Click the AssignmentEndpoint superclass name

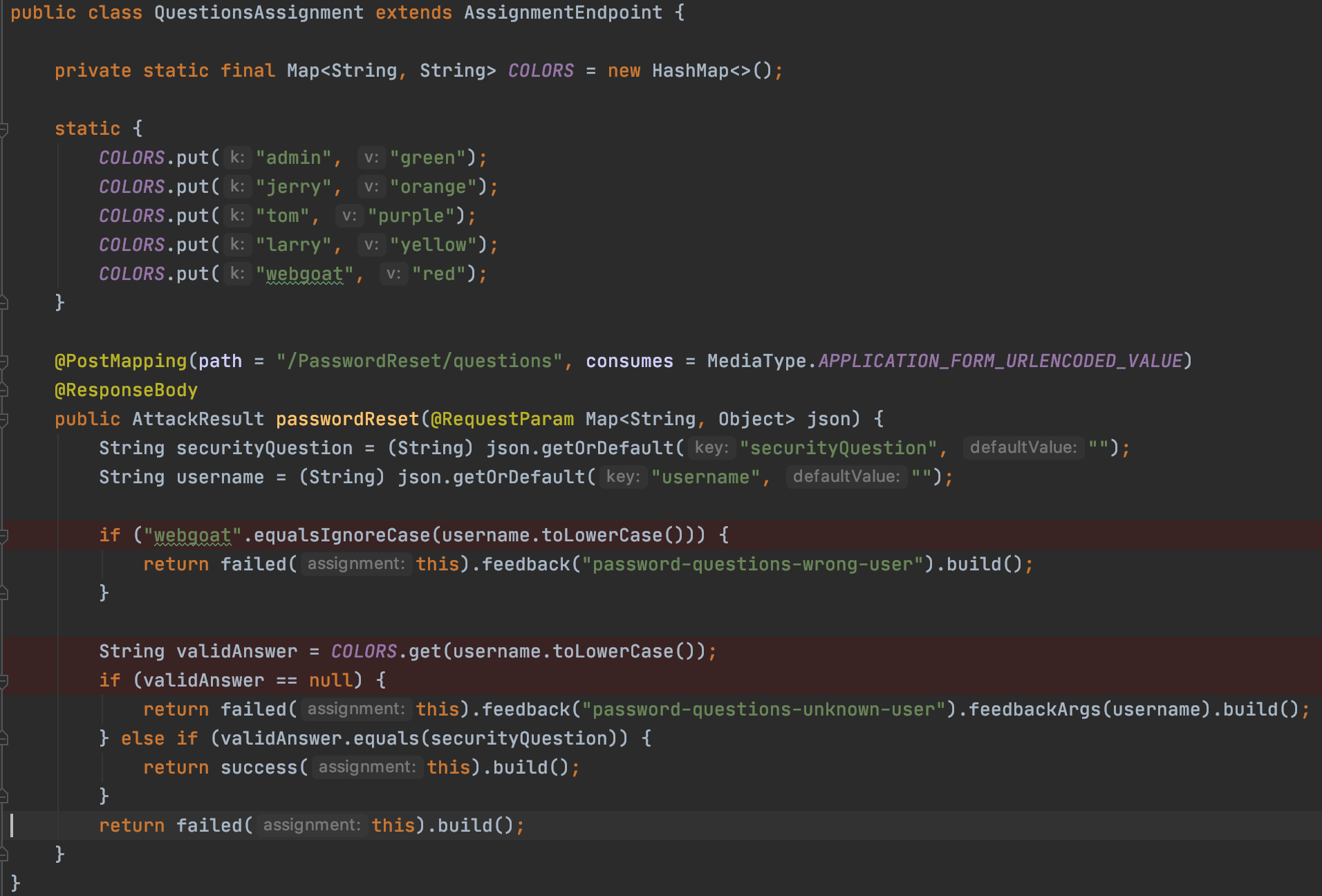563,12
